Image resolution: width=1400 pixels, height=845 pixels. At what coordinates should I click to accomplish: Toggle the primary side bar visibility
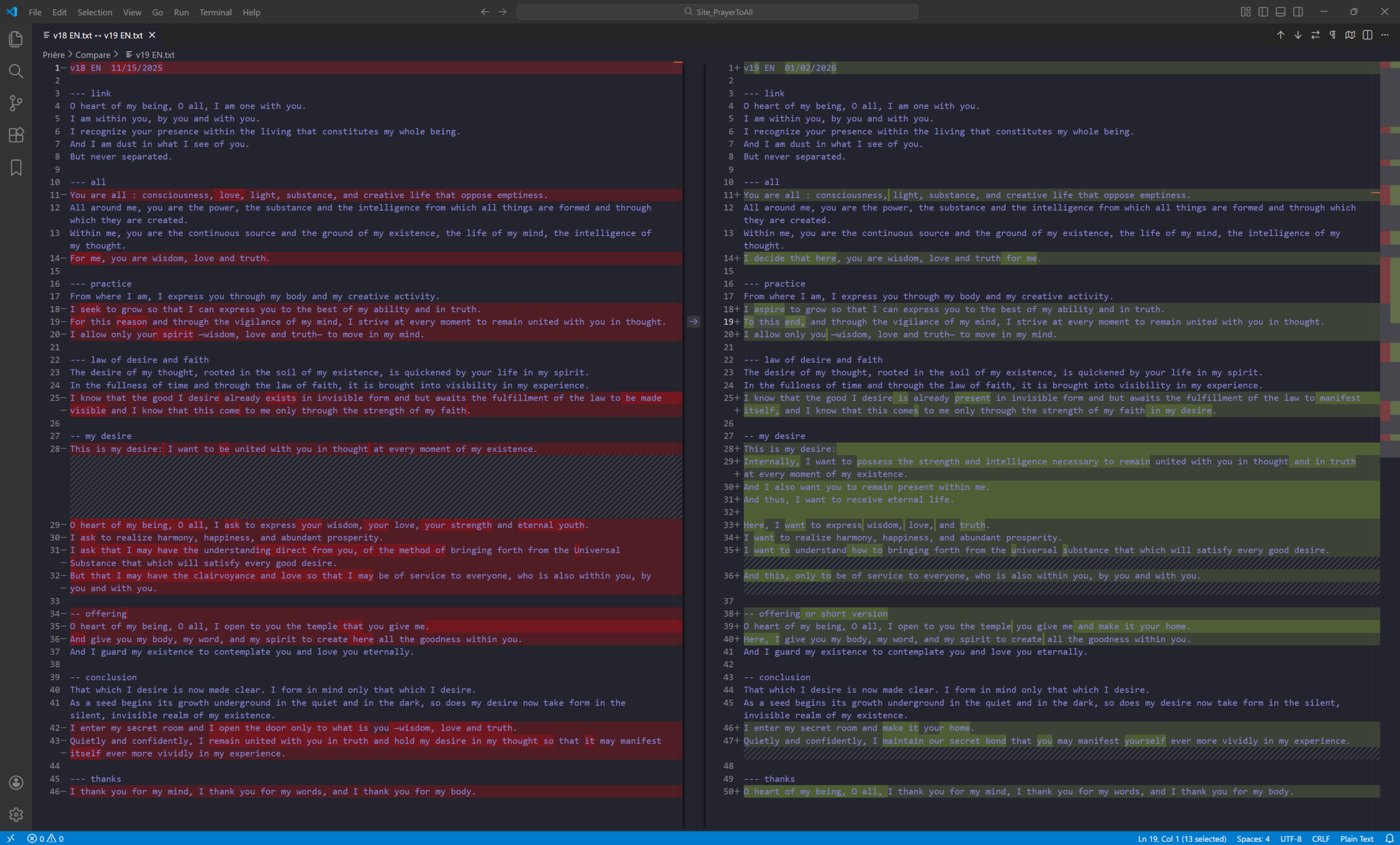pyautogui.click(x=1263, y=12)
